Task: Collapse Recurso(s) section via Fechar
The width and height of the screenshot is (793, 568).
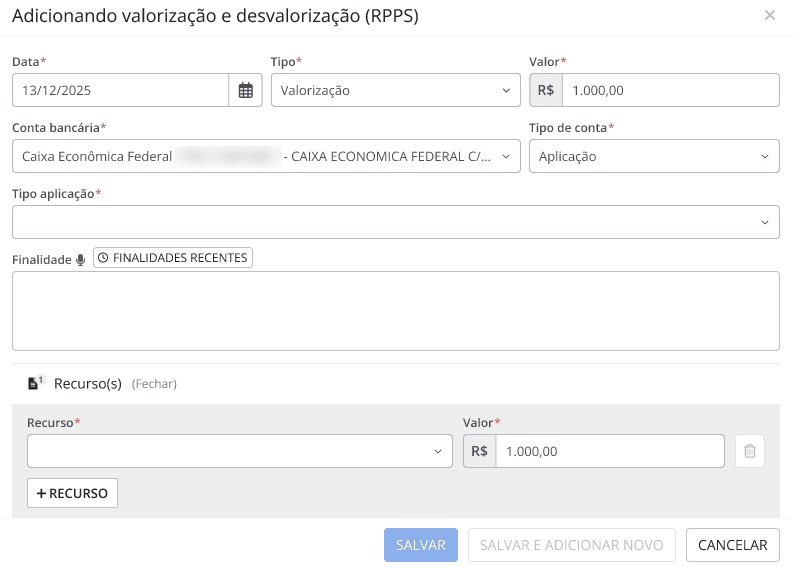Action: pos(154,384)
